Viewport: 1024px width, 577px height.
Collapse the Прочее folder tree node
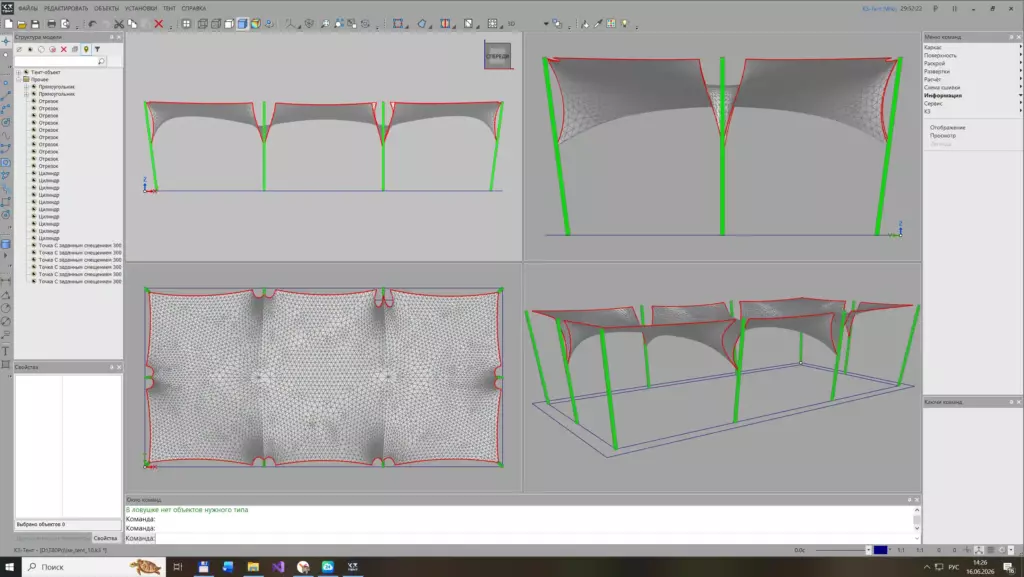pos(19,80)
